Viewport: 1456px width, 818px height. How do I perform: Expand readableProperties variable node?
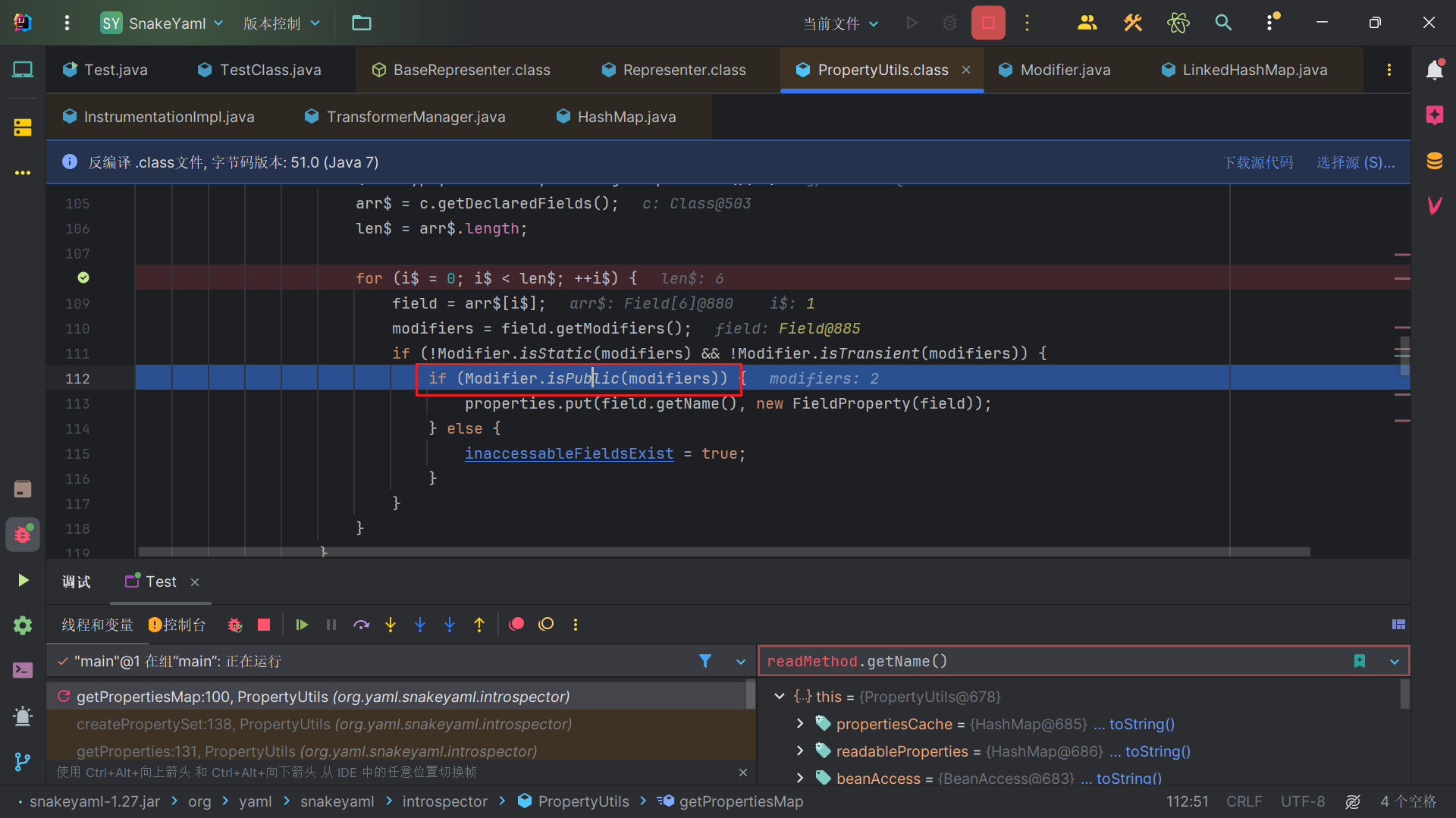pos(800,751)
